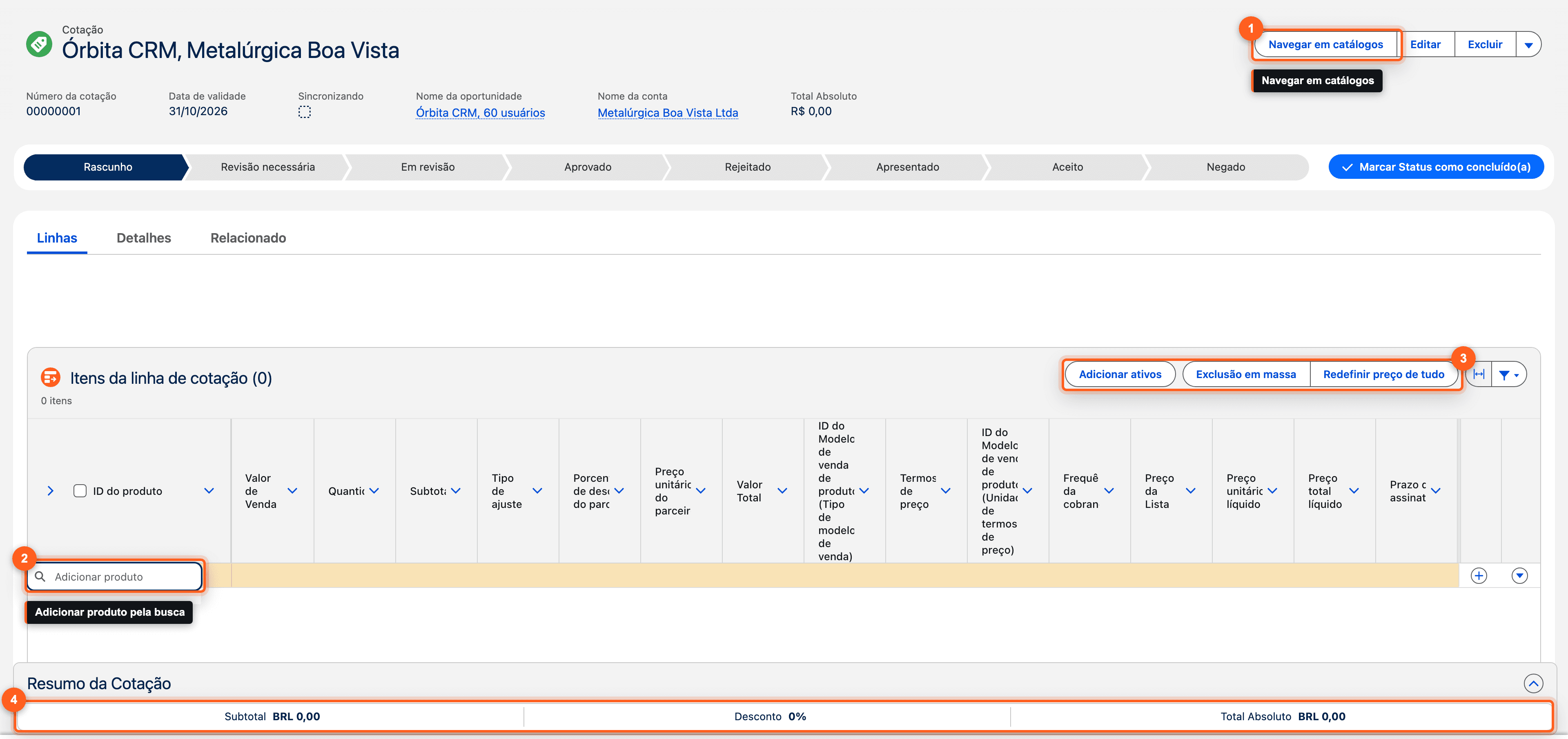Click the Editar button

(1425, 45)
